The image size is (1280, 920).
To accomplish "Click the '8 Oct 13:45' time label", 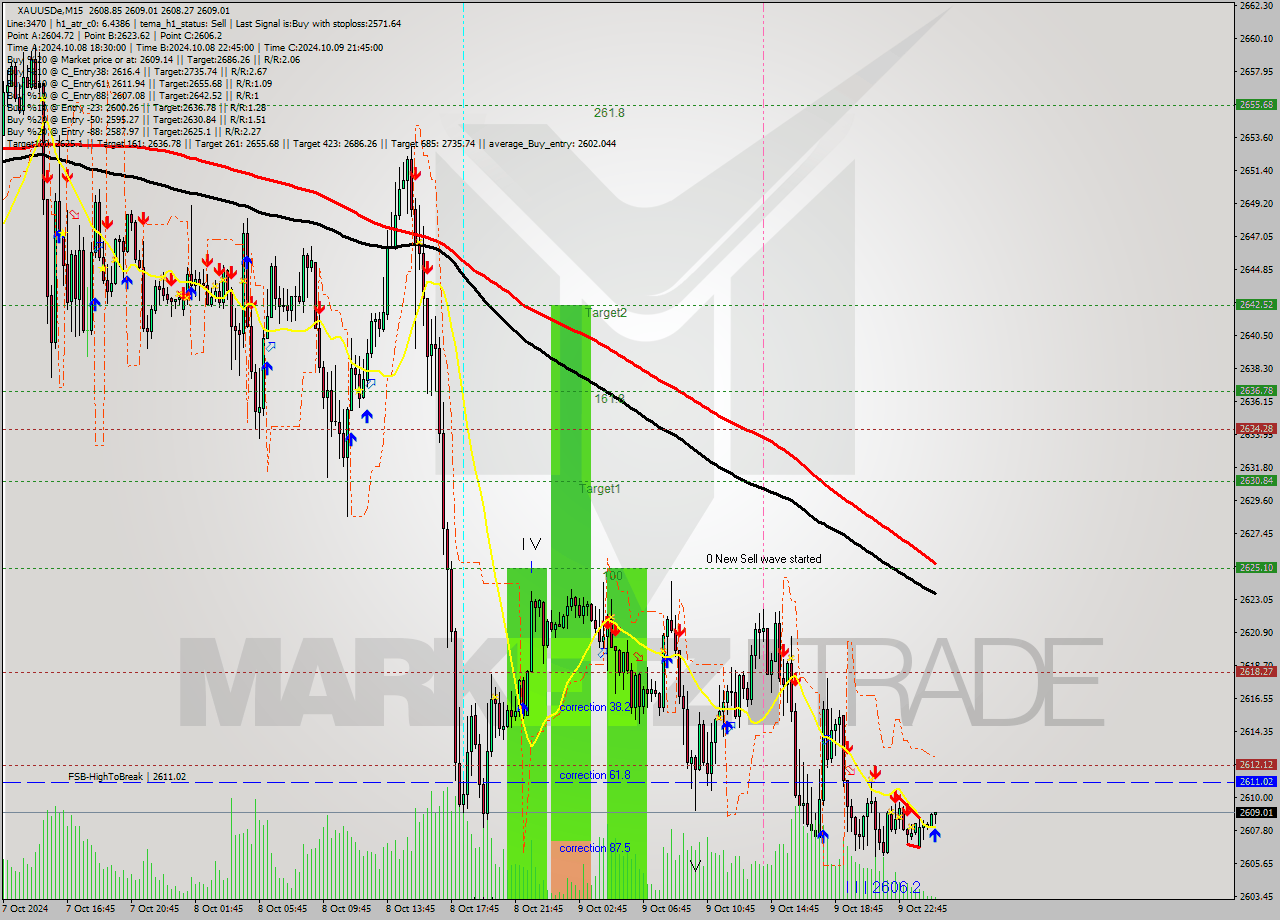I will click(x=410, y=909).
